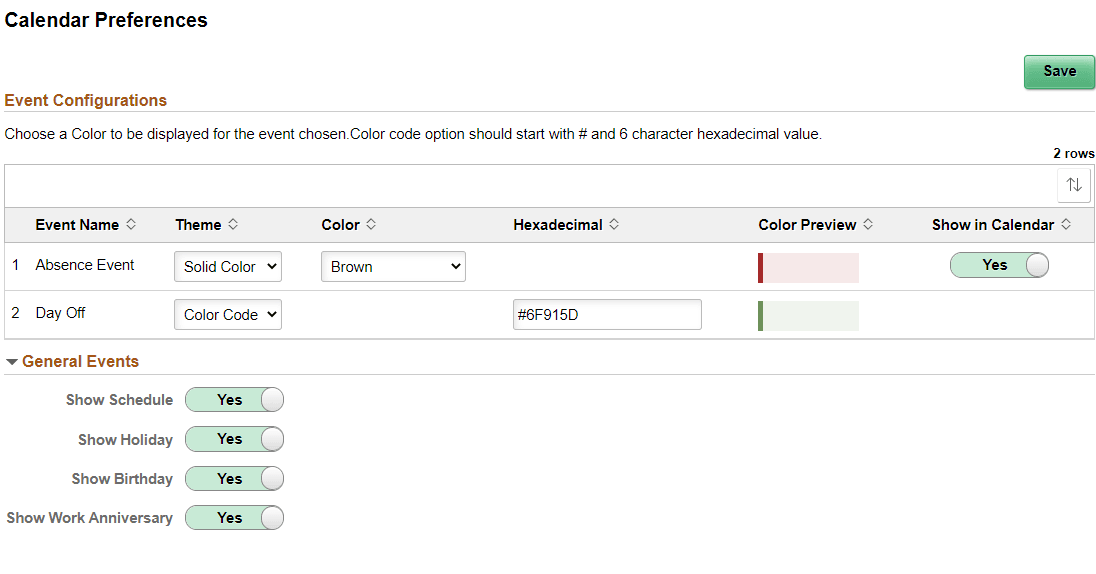Toggle the Show Holiday switch
1096x574 pixels.
click(235, 439)
